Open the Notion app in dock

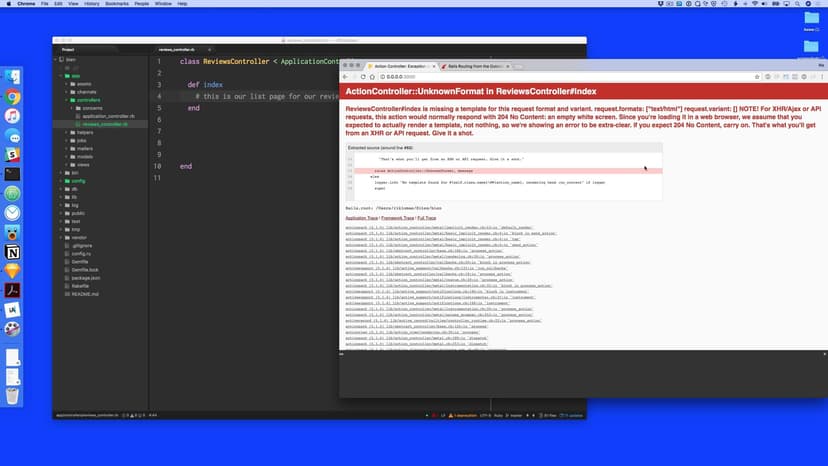pos(12,252)
